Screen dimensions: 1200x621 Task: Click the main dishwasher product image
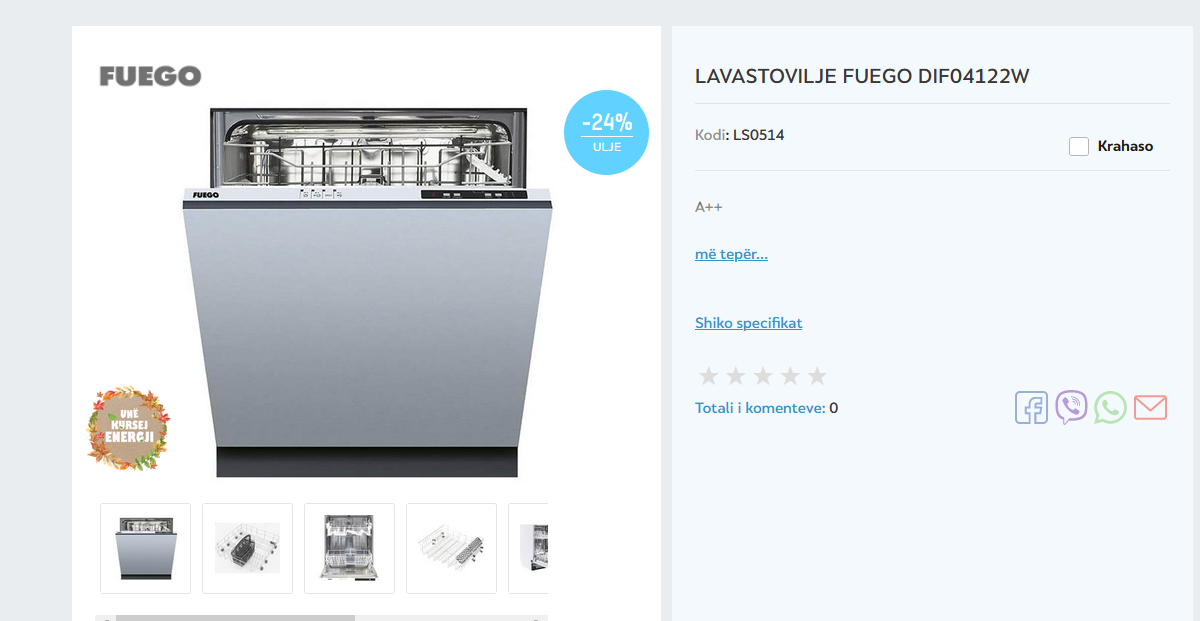[x=367, y=292]
